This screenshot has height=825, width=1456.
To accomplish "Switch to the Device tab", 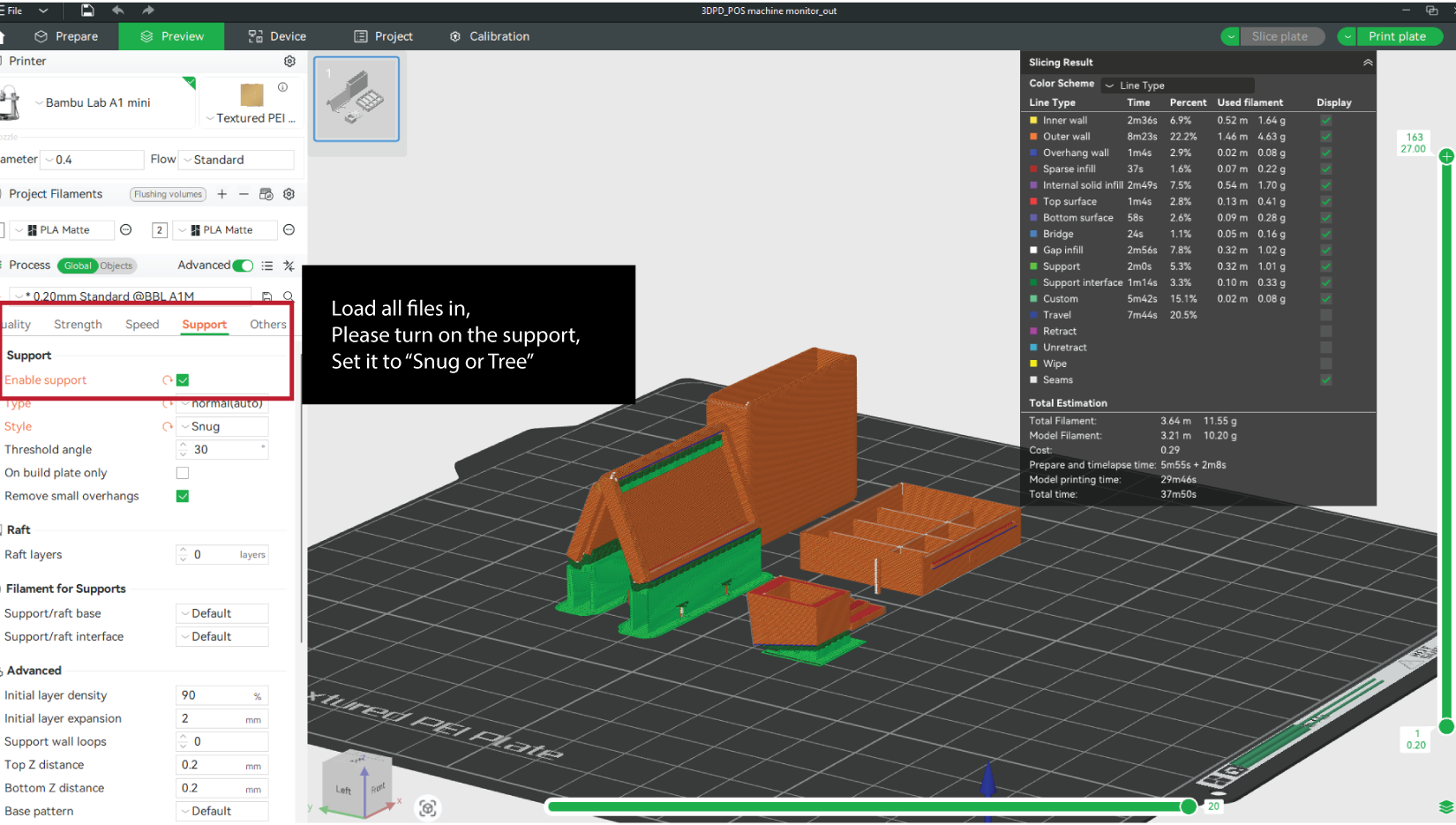I will click(x=277, y=36).
